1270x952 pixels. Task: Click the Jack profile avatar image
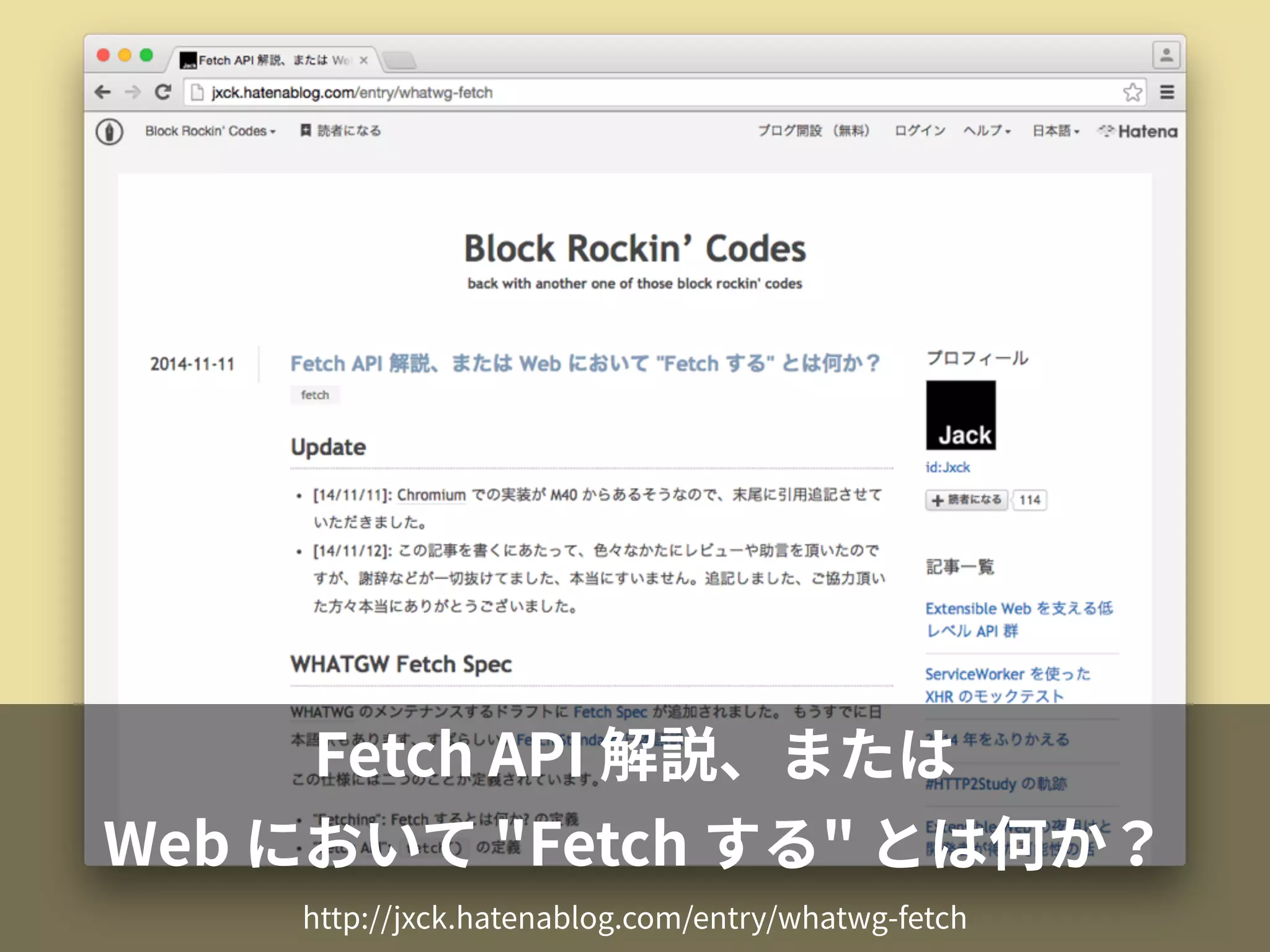tap(961, 415)
